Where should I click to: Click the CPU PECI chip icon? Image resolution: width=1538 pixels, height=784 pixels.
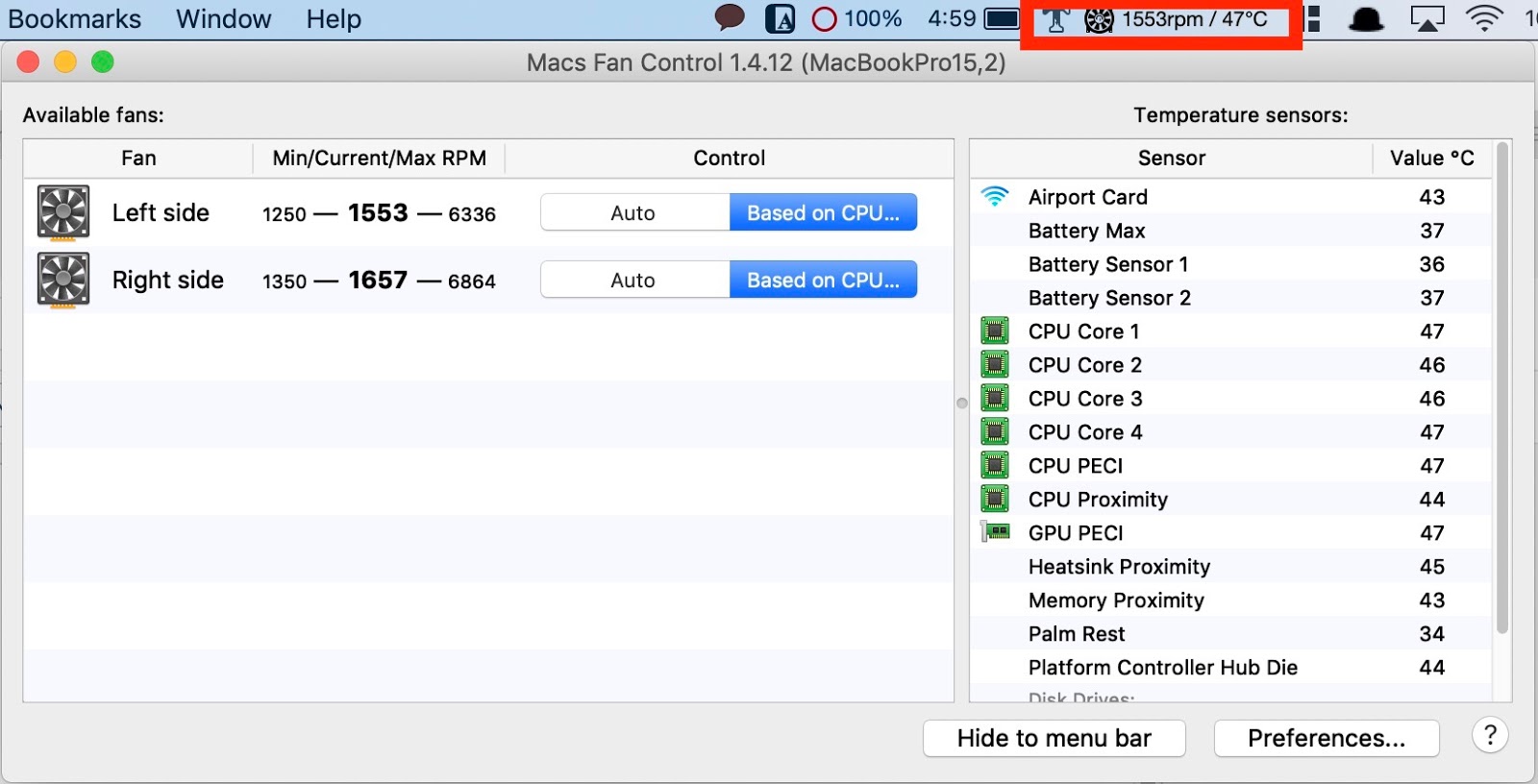point(995,465)
